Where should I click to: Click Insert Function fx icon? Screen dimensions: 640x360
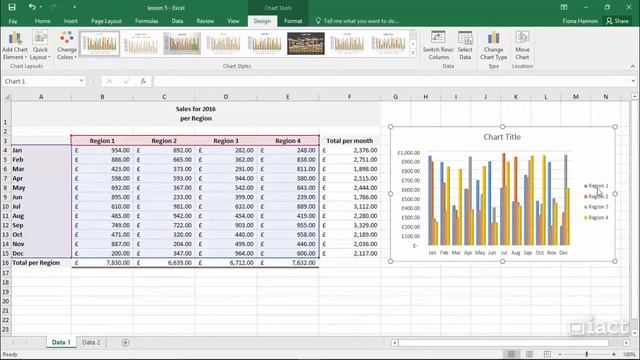[143, 81]
